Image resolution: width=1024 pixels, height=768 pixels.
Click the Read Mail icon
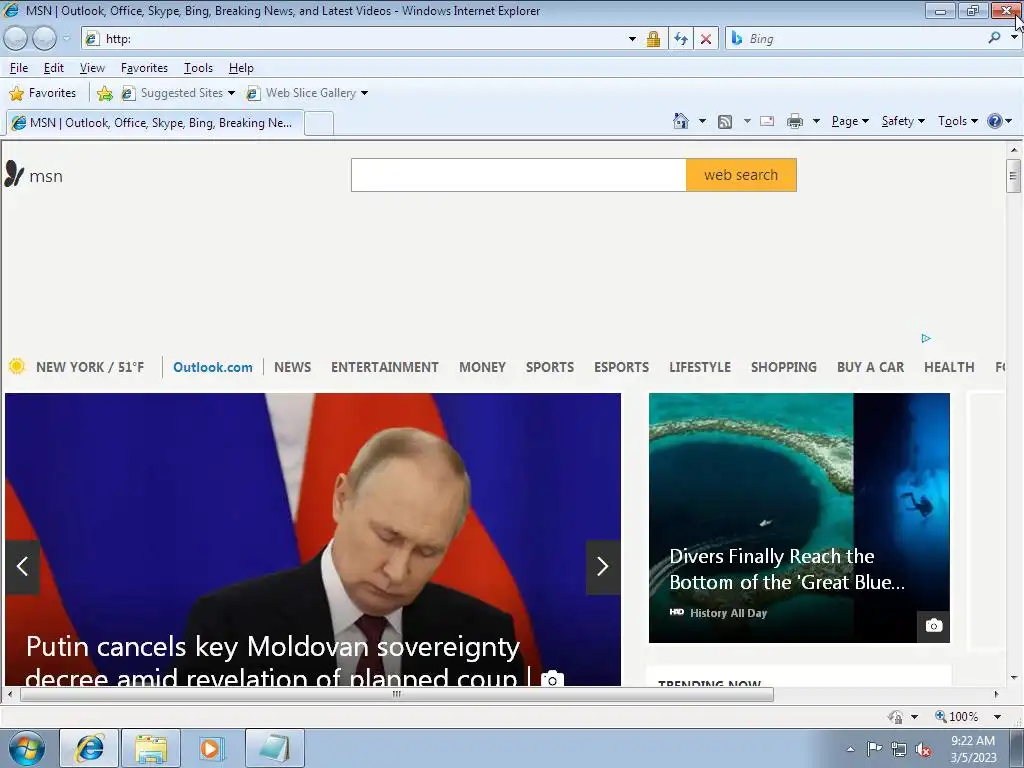(767, 121)
